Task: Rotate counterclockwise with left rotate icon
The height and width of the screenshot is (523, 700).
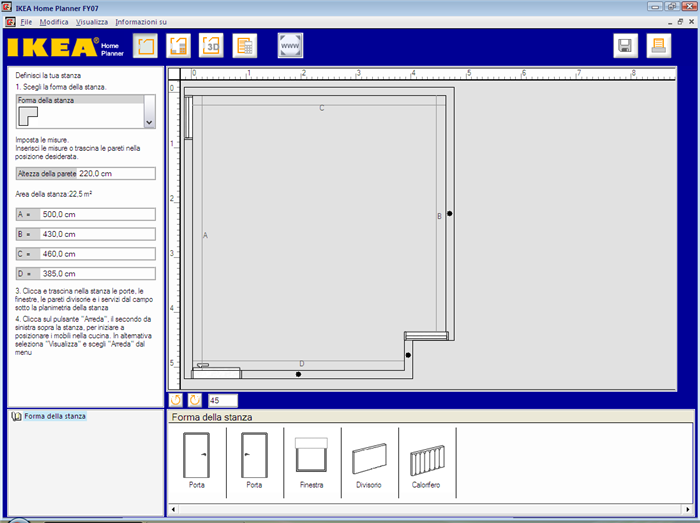Action: (x=176, y=400)
